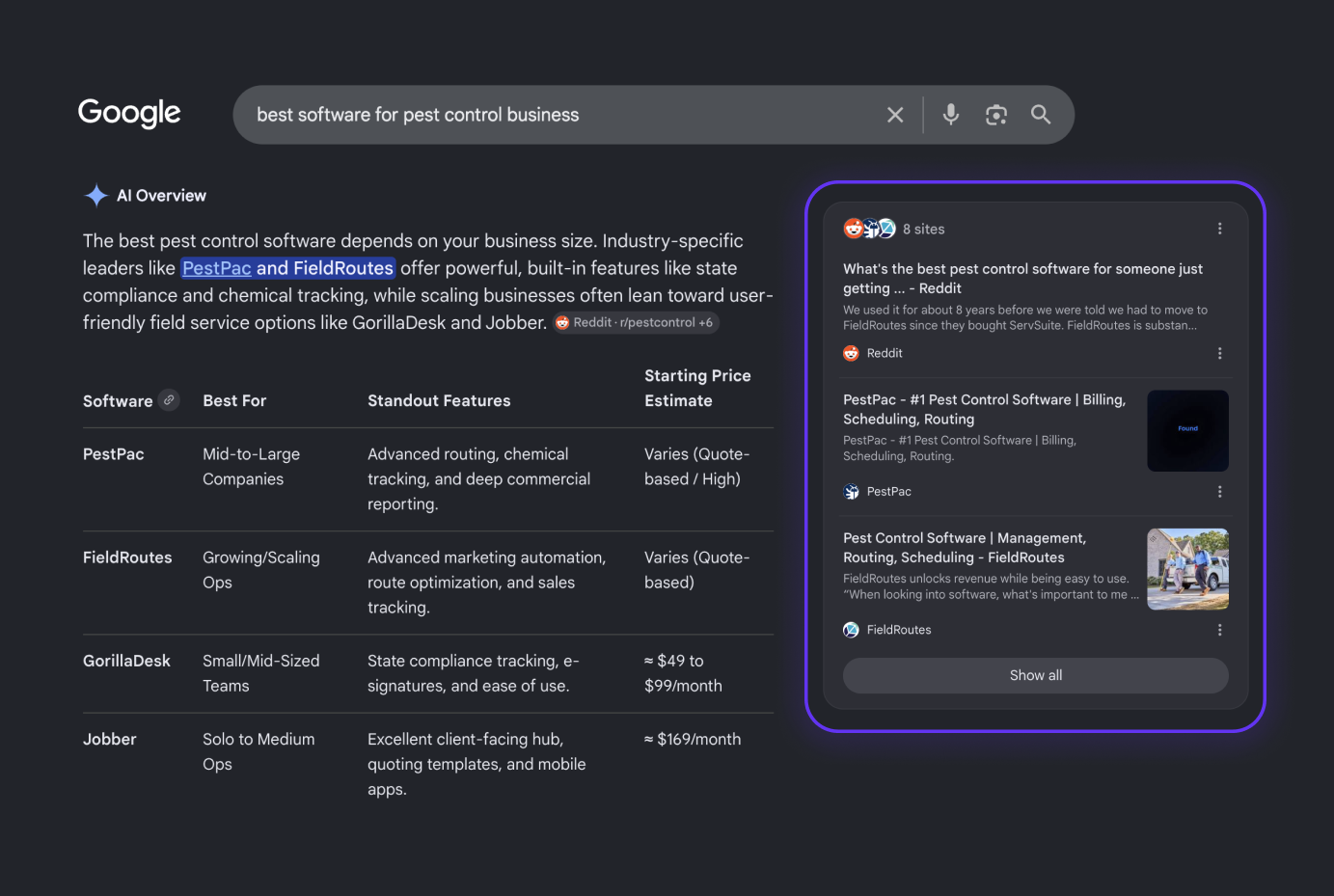
Task: Open PestPac #1 Pest Control Software result
Action: pyautogui.click(x=984, y=409)
